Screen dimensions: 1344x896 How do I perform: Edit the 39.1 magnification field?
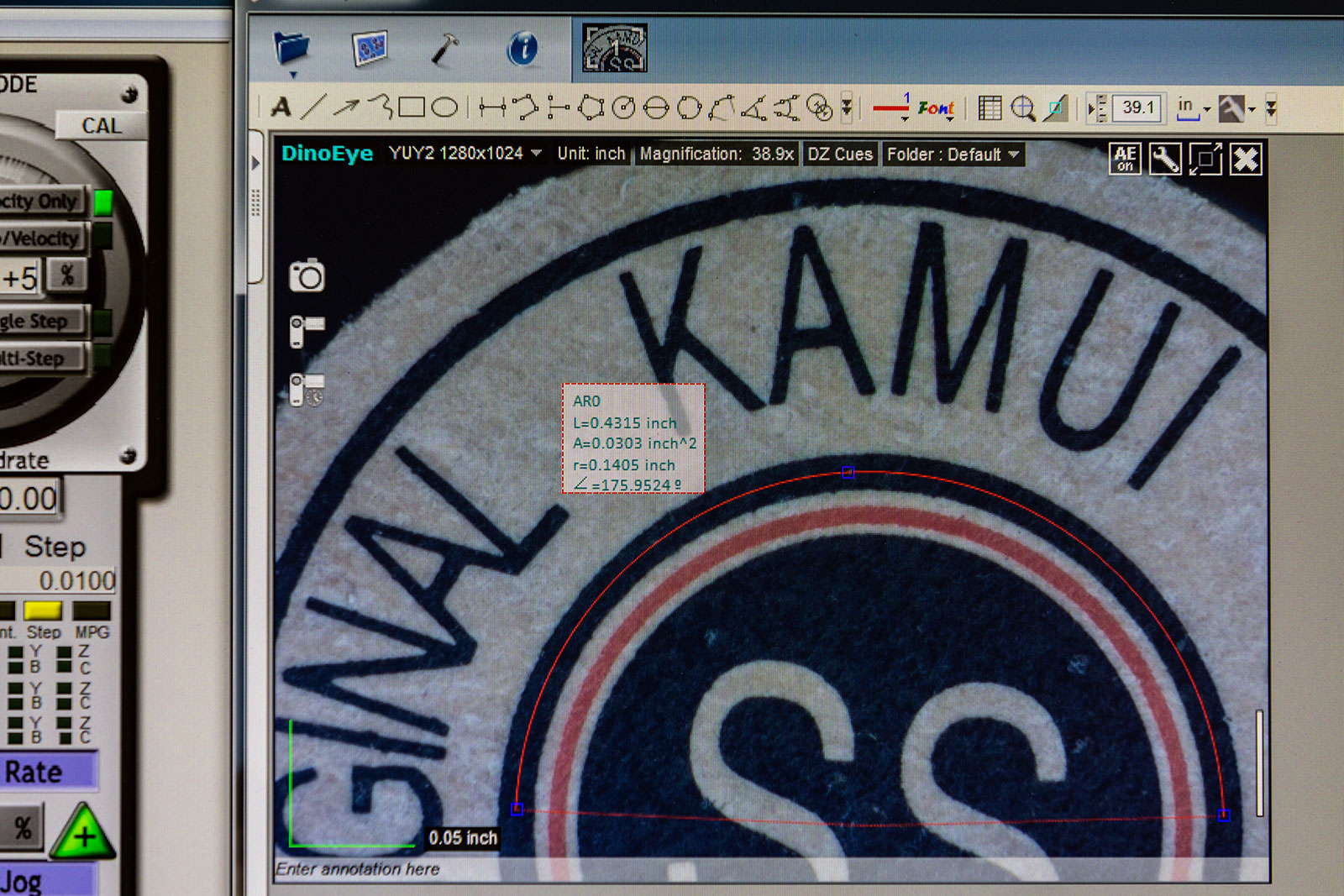pyautogui.click(x=1138, y=107)
